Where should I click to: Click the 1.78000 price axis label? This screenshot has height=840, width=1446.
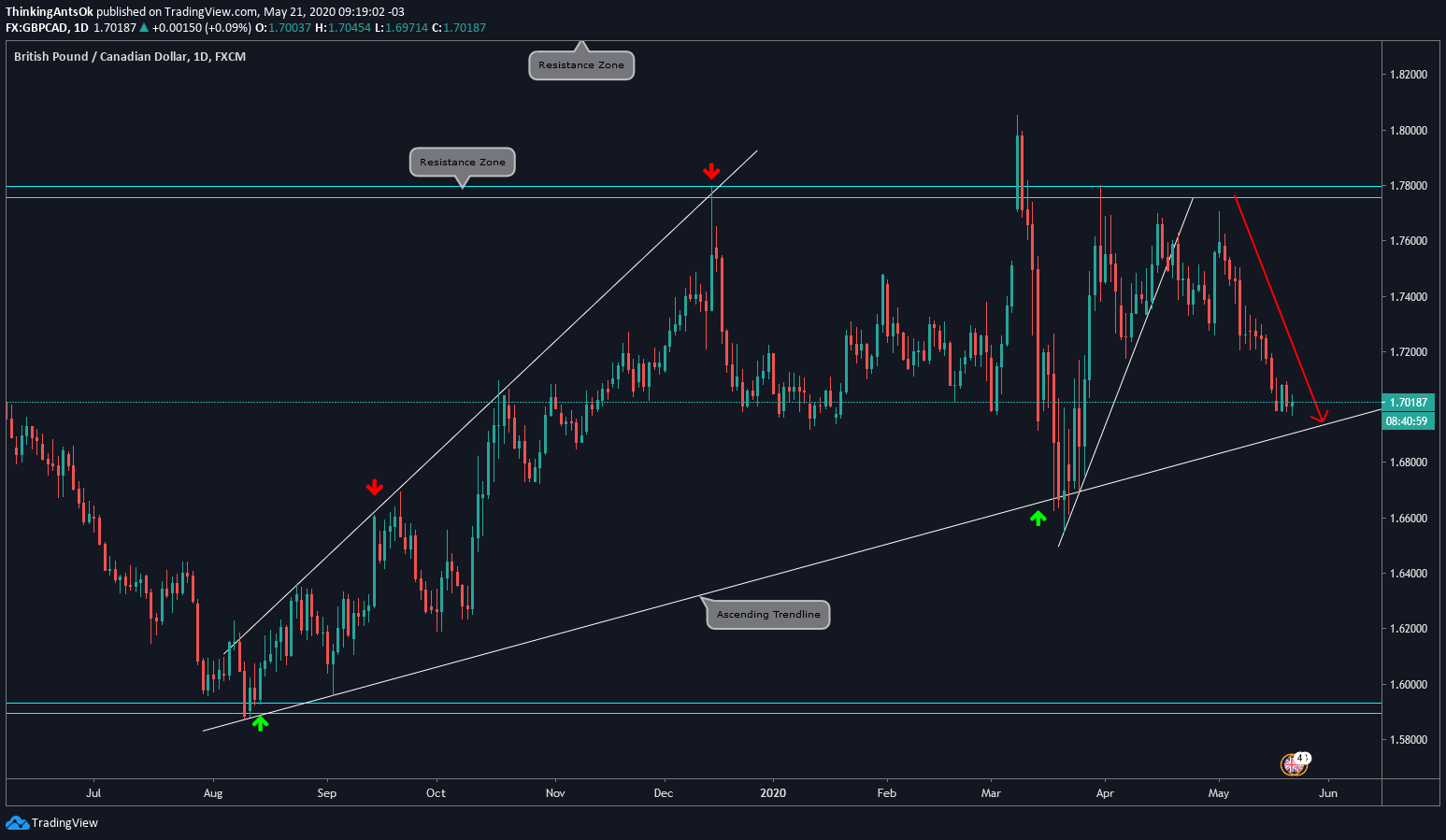pyautogui.click(x=1409, y=186)
